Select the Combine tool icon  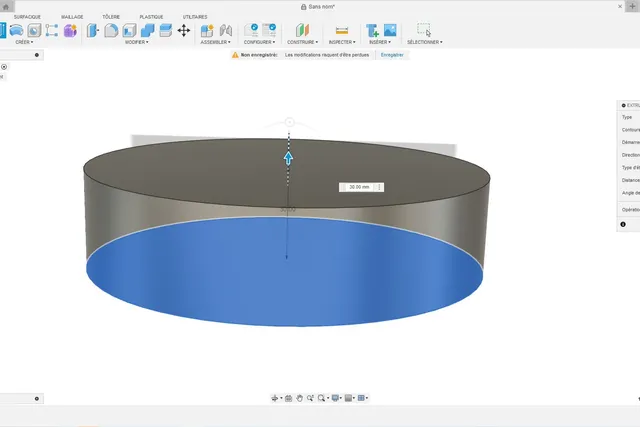[147, 30]
